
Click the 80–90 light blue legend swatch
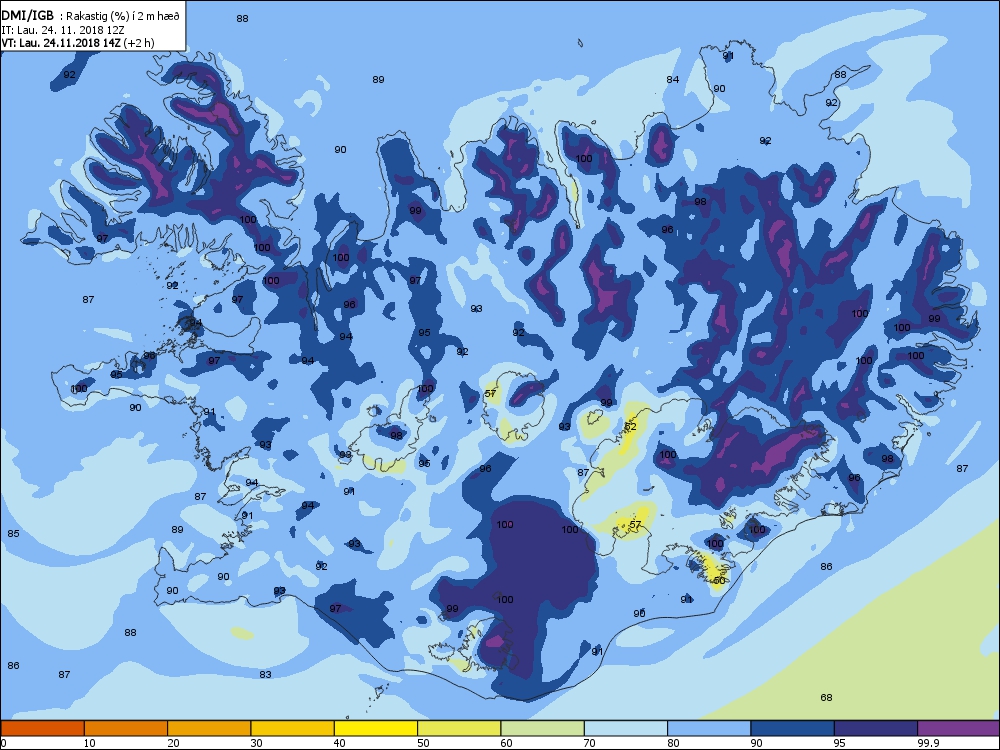pyautogui.click(x=709, y=728)
